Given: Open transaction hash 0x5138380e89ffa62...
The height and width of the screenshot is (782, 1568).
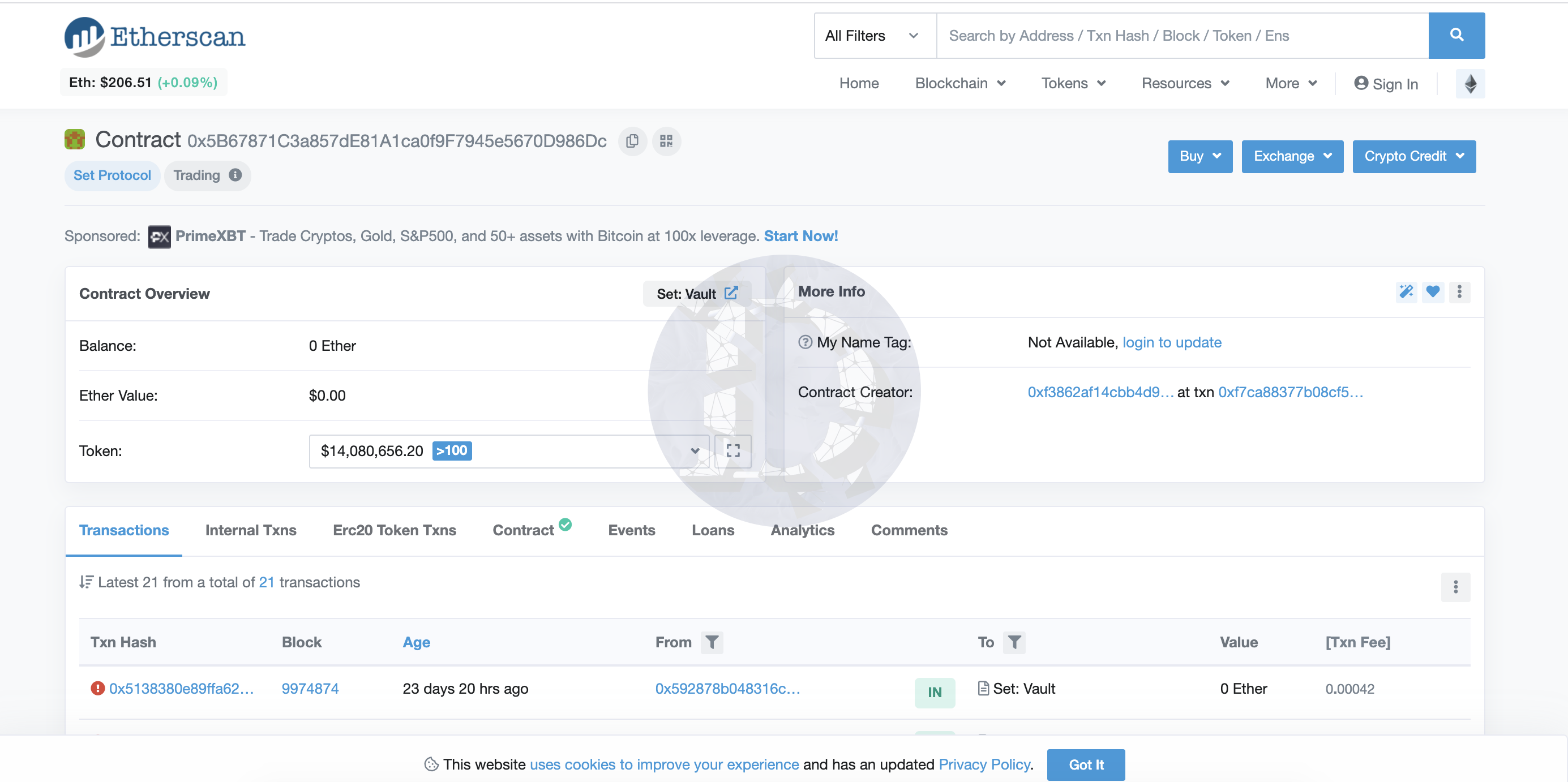Looking at the screenshot, I should (181, 688).
